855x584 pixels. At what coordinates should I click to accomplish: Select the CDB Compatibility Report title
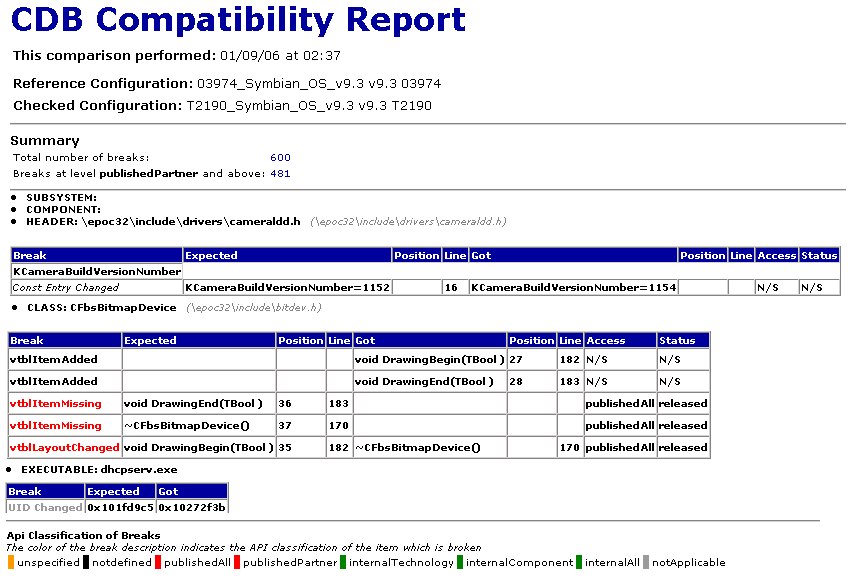click(x=238, y=21)
